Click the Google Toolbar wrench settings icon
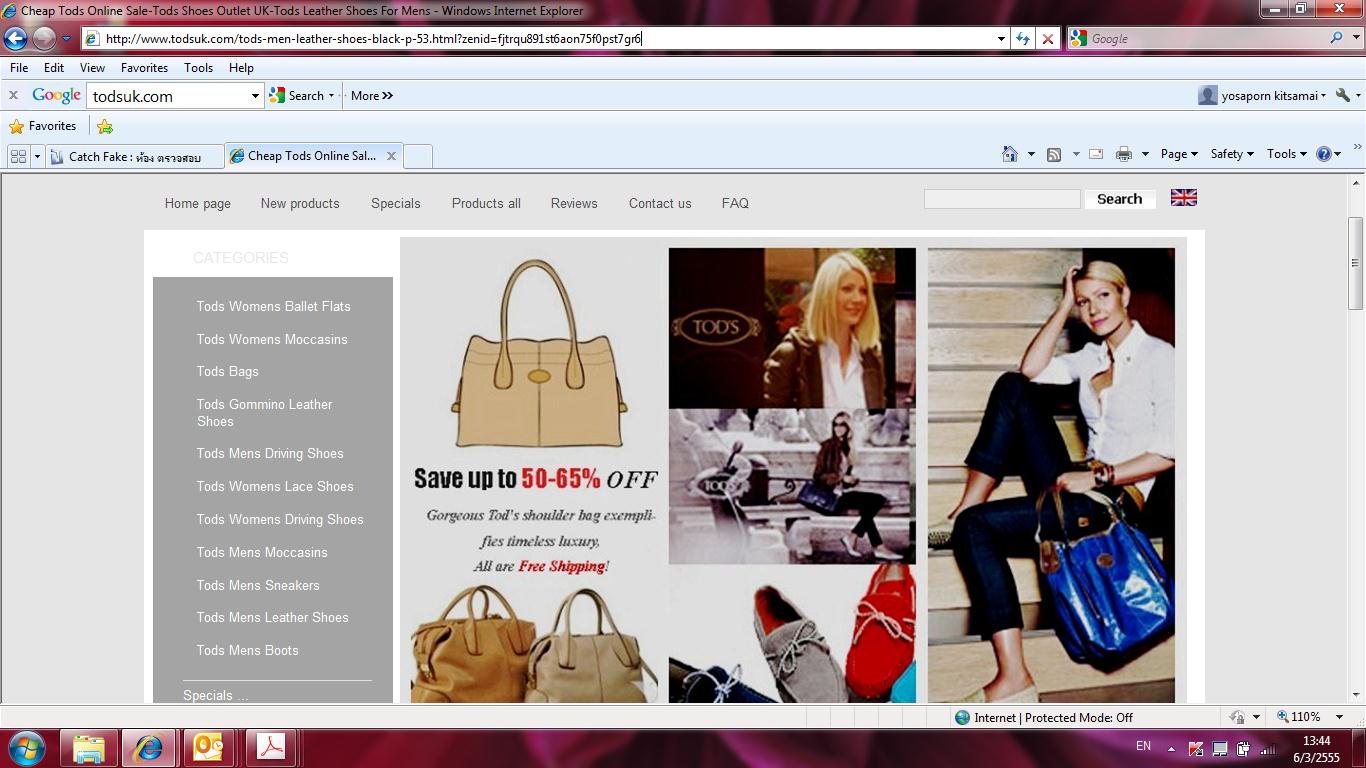 pyautogui.click(x=1343, y=96)
